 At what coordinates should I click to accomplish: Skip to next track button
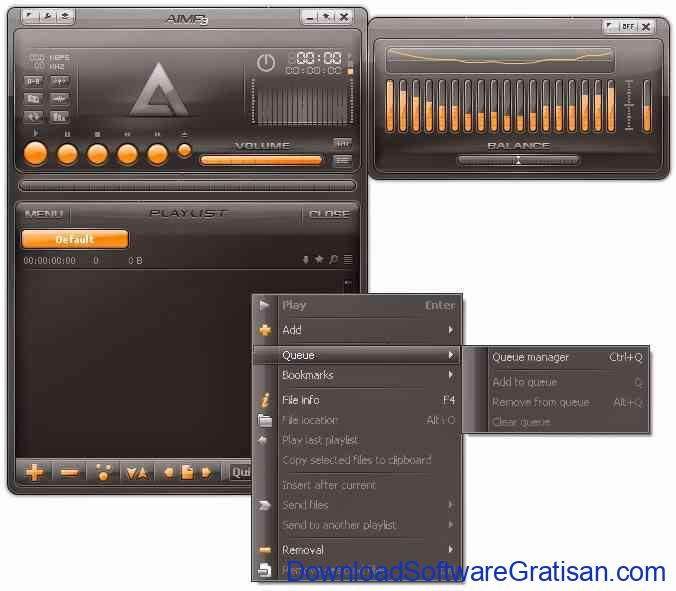coord(157,154)
